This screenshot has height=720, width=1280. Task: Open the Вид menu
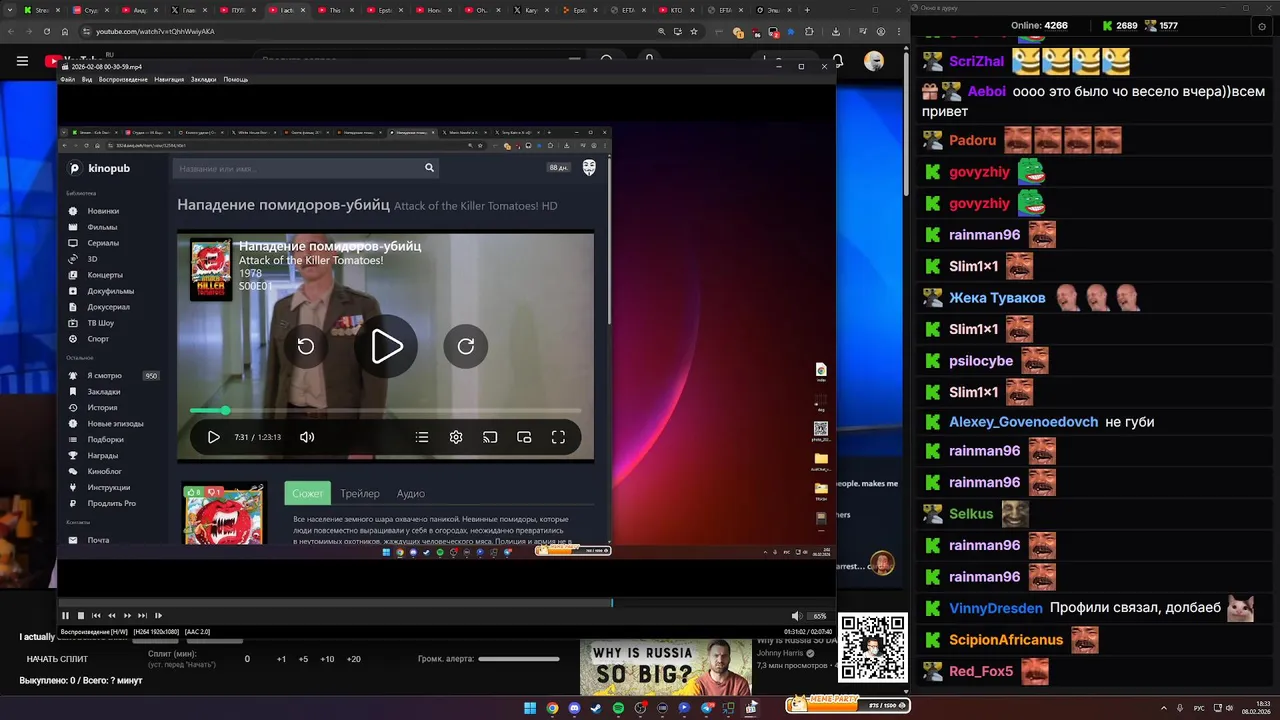coord(87,79)
